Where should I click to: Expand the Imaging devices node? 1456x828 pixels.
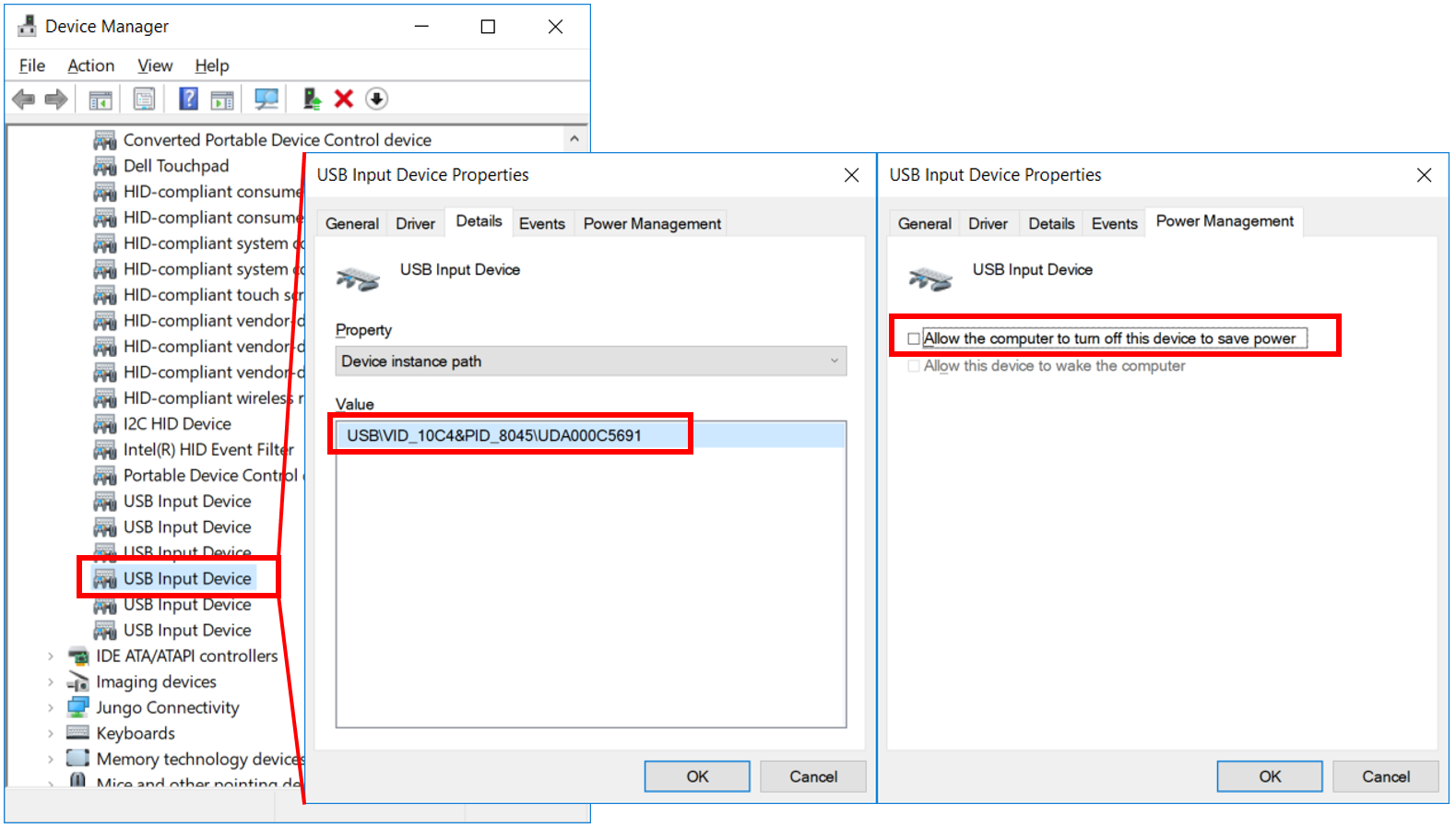click(51, 682)
